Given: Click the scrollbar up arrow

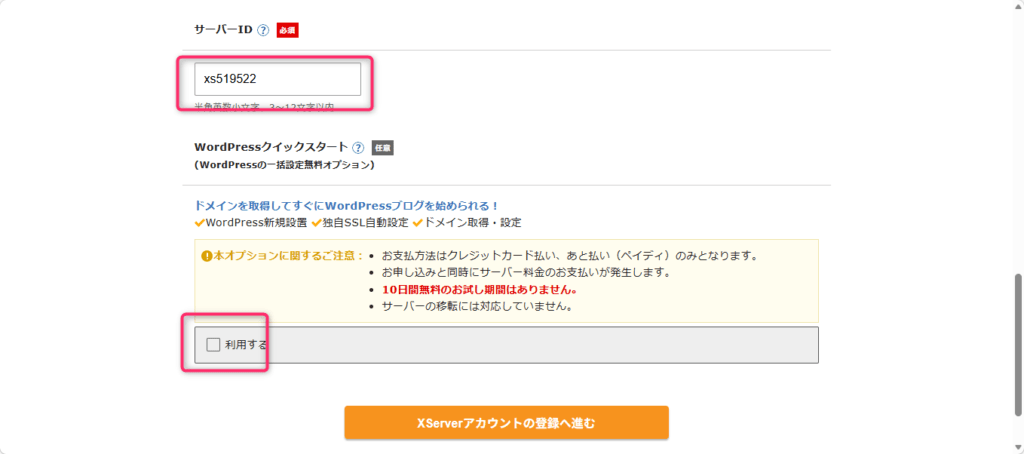Looking at the screenshot, I should (x=1016, y=8).
